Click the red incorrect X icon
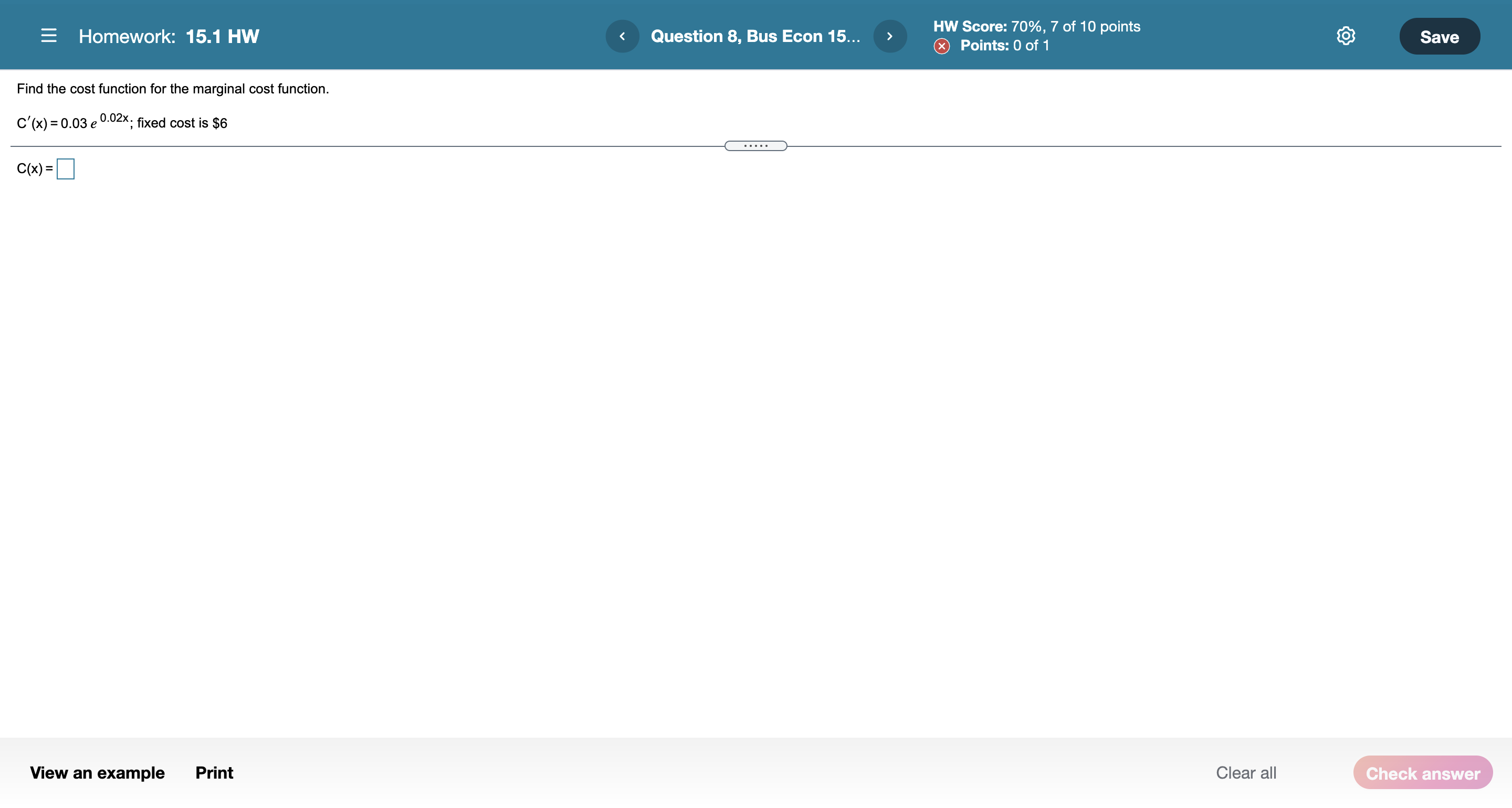 (x=941, y=46)
